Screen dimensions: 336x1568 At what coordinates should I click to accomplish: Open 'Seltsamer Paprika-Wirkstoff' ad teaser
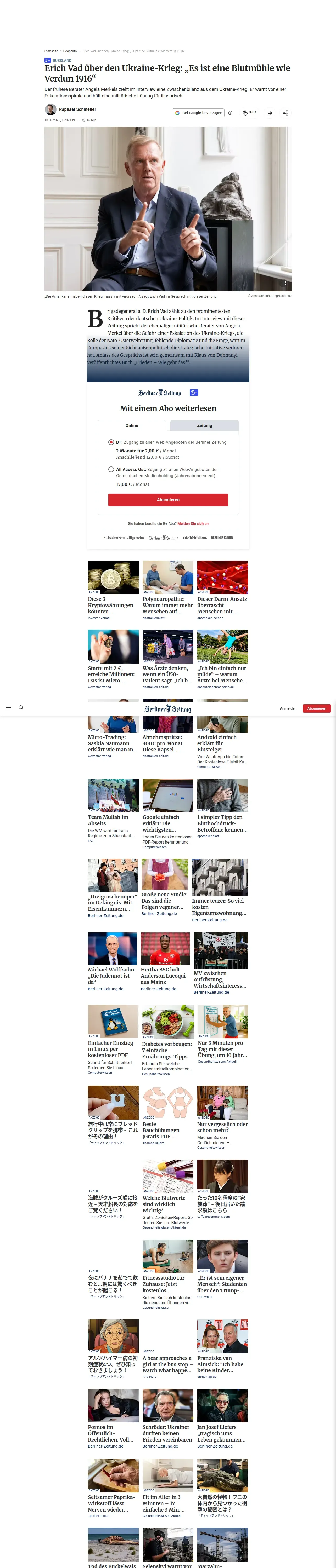coord(113,1489)
